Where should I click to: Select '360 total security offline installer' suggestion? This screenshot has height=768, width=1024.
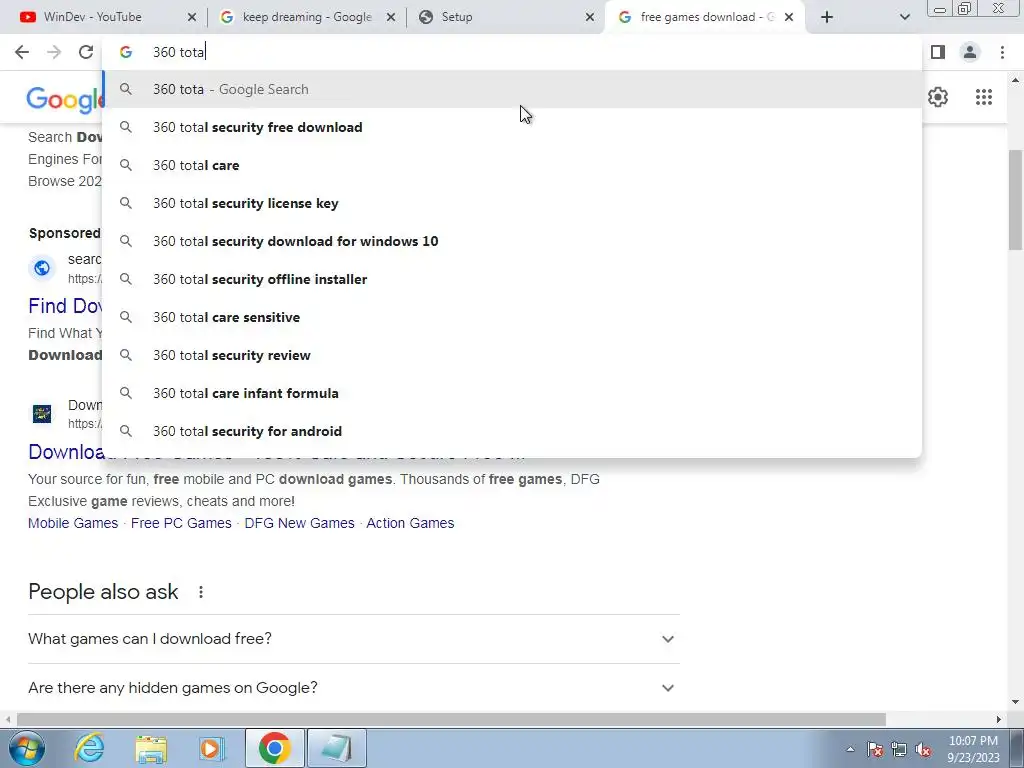(512, 279)
